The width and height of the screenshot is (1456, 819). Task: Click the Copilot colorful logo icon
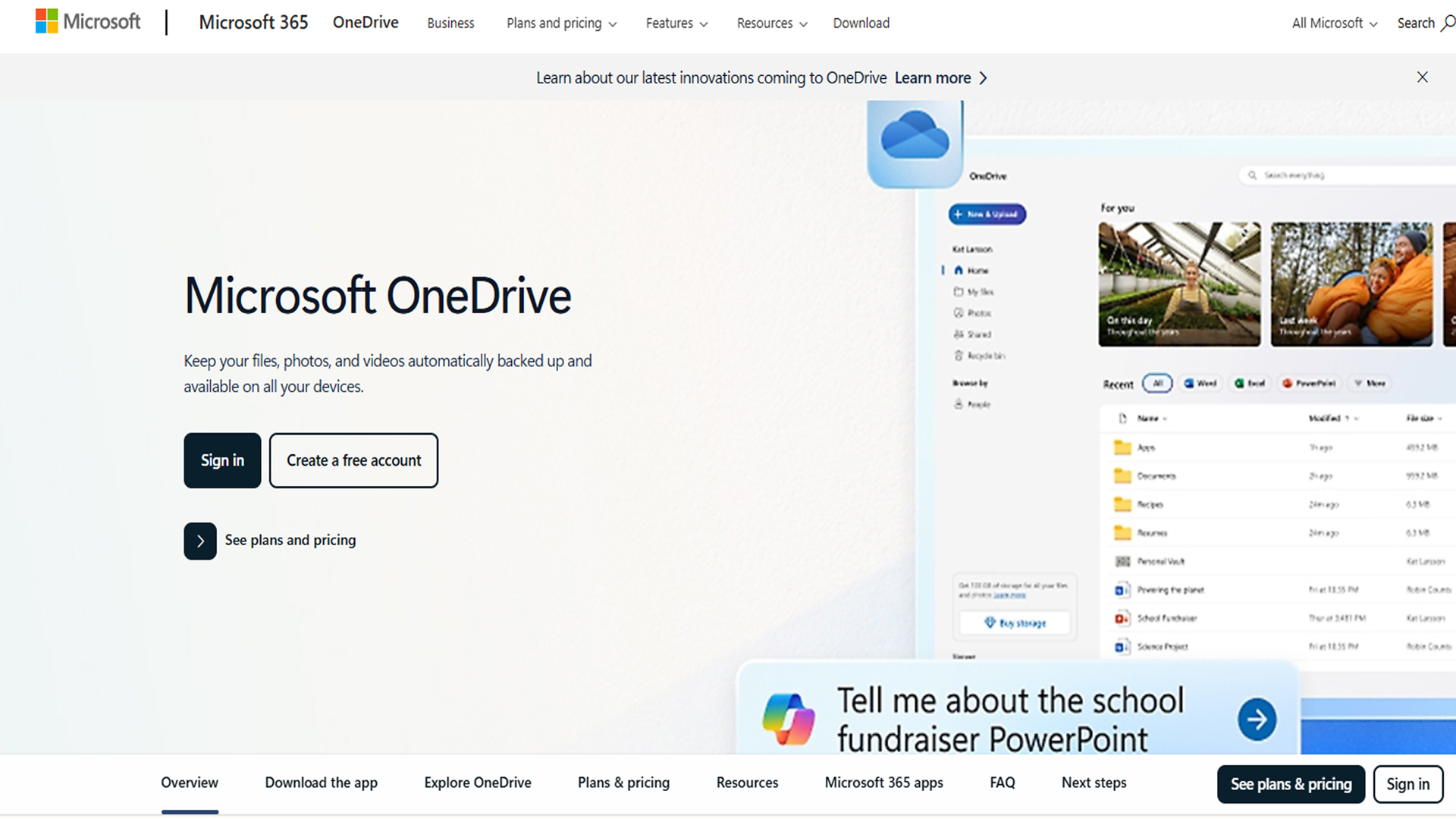pyautogui.click(x=789, y=719)
